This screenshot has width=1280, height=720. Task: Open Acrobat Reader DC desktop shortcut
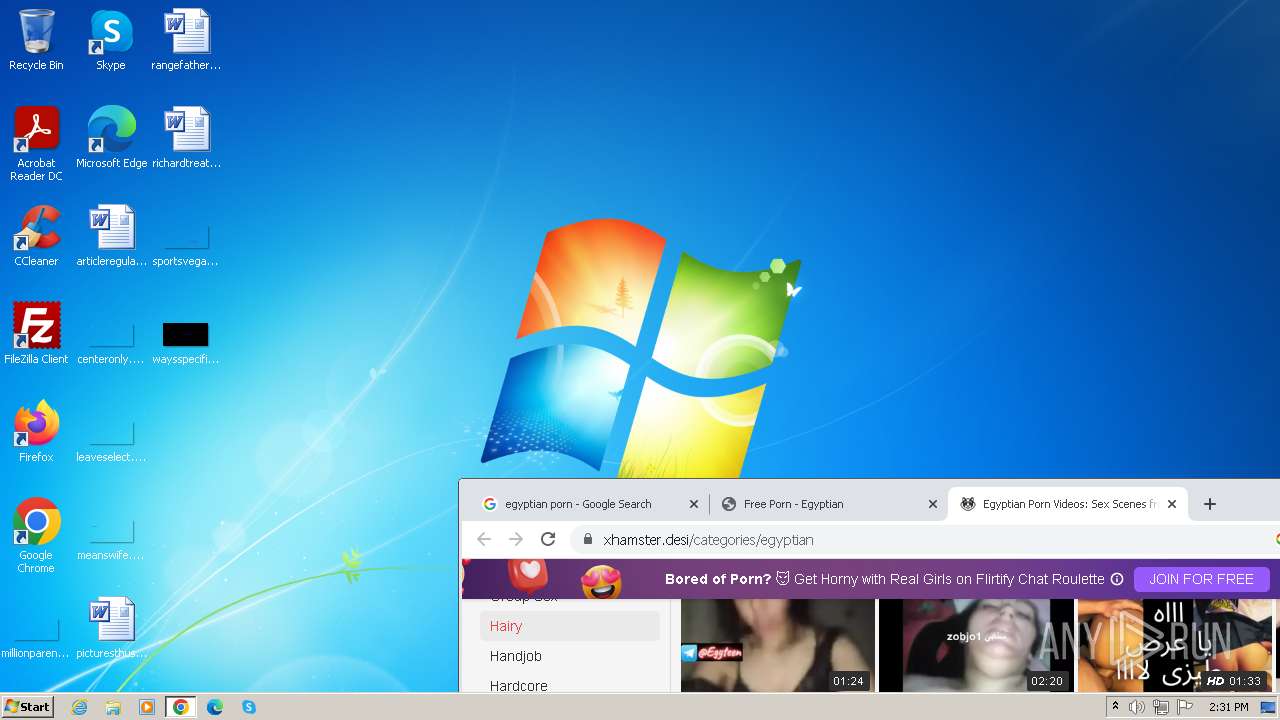[36, 143]
